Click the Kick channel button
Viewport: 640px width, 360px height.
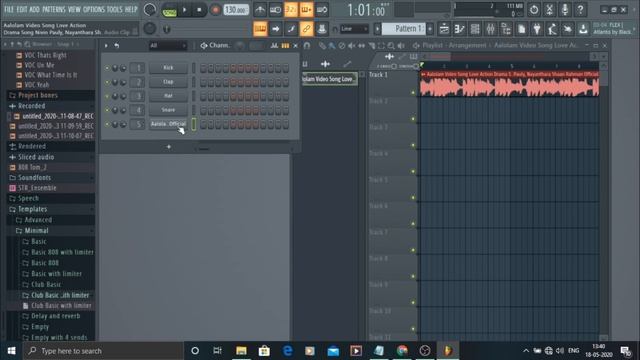pos(168,68)
